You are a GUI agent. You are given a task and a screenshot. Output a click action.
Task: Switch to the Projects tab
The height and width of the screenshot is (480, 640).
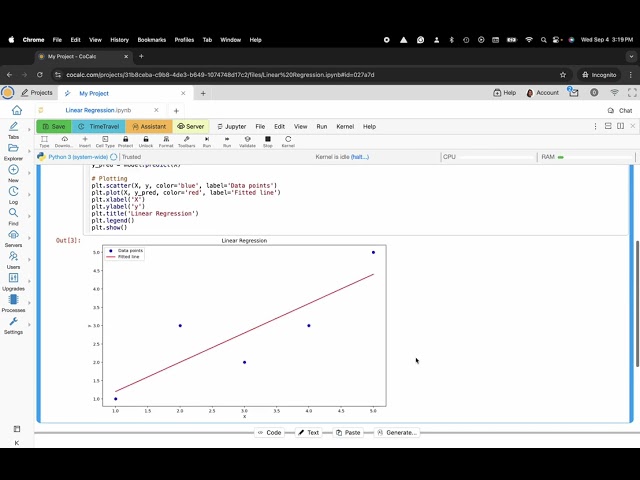point(37,93)
